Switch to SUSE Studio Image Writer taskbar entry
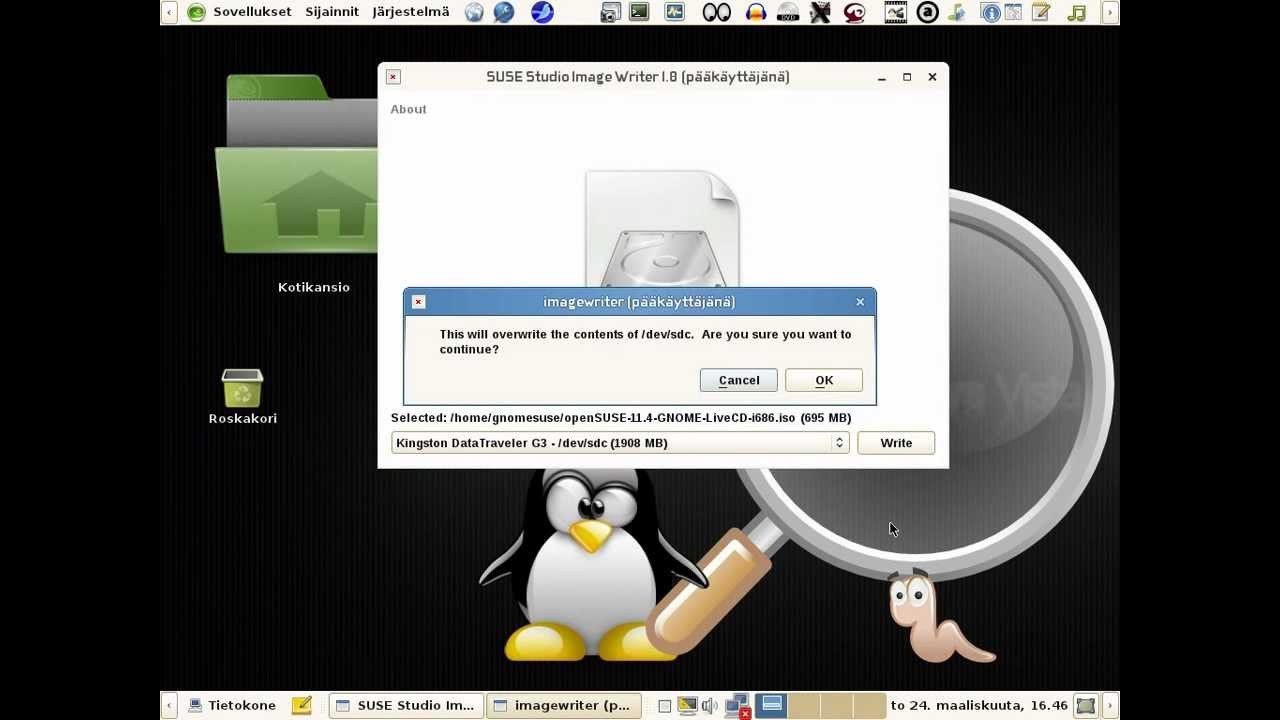The width and height of the screenshot is (1280, 720). click(x=406, y=705)
